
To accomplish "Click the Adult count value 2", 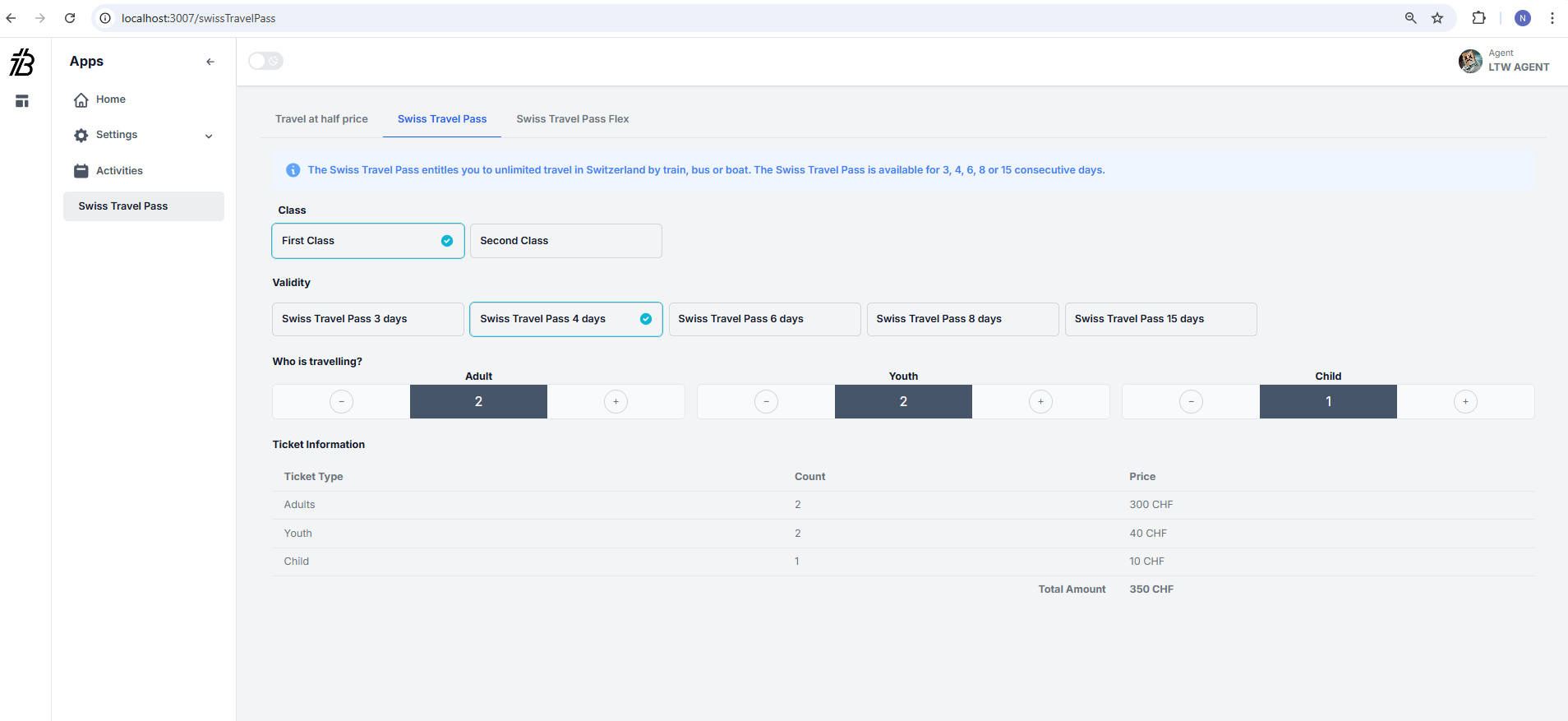I will (x=478, y=402).
